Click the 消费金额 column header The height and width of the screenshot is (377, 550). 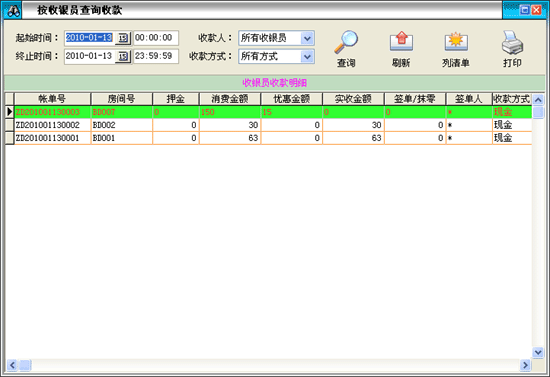[x=230, y=99]
